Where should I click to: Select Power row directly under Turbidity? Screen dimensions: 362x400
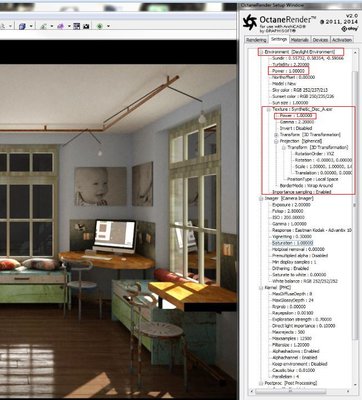(x=288, y=71)
